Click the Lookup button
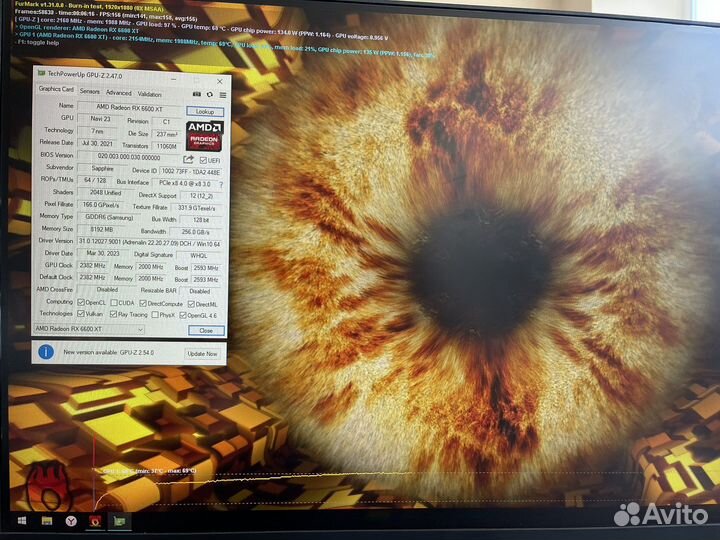 click(x=205, y=112)
